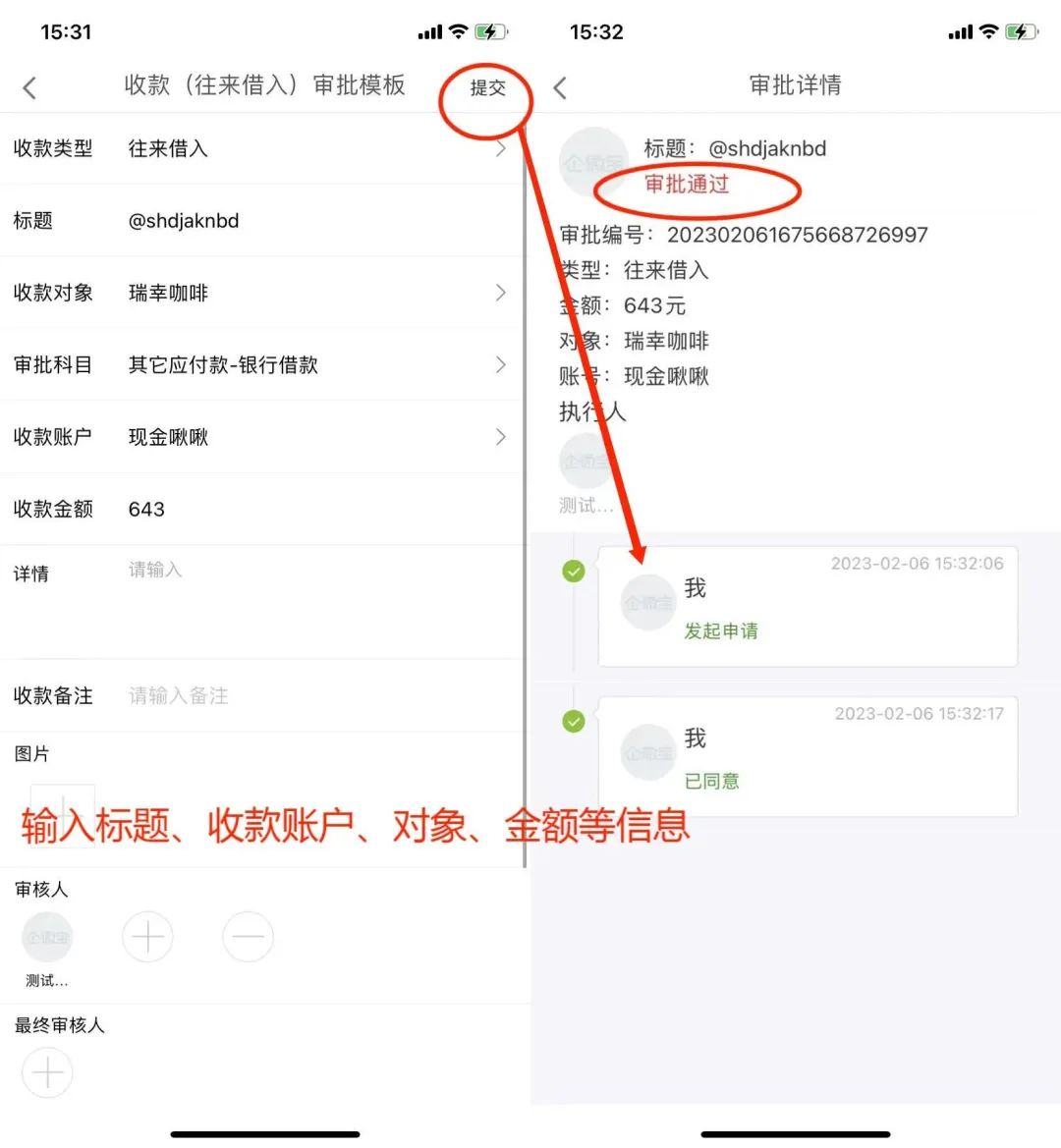Image resolution: width=1061 pixels, height=1148 pixels.
Task: Open the 审批科目 selector showing 其它应付款-银行借款
Action: 262,364
